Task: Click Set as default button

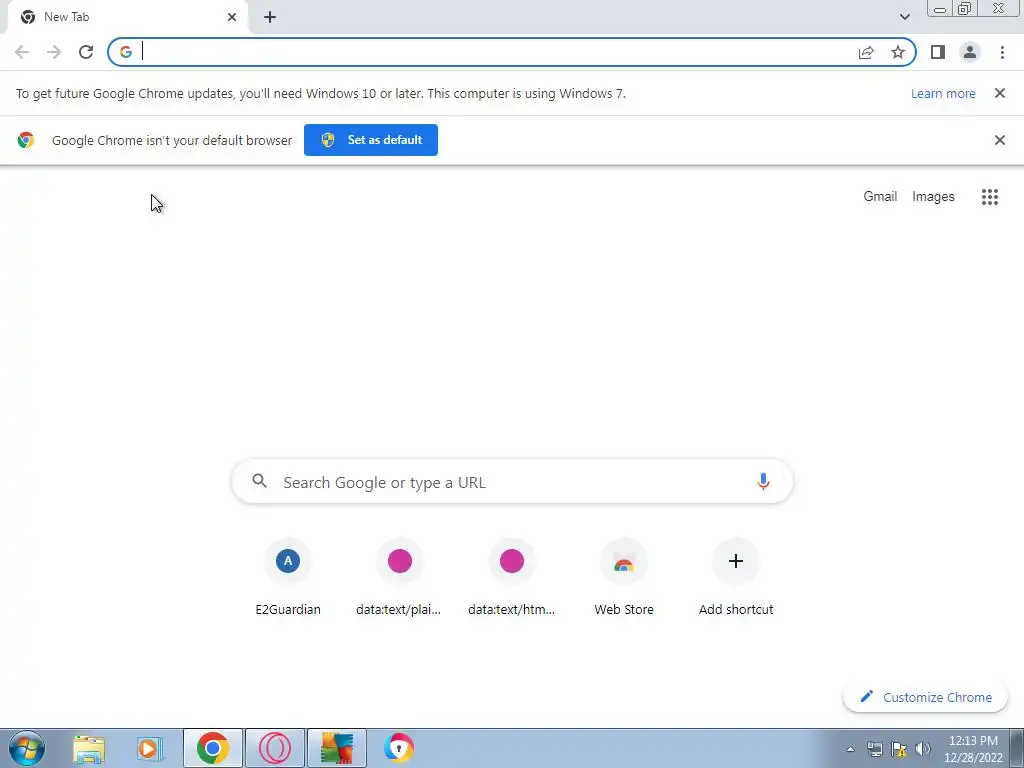Action: [x=371, y=140]
